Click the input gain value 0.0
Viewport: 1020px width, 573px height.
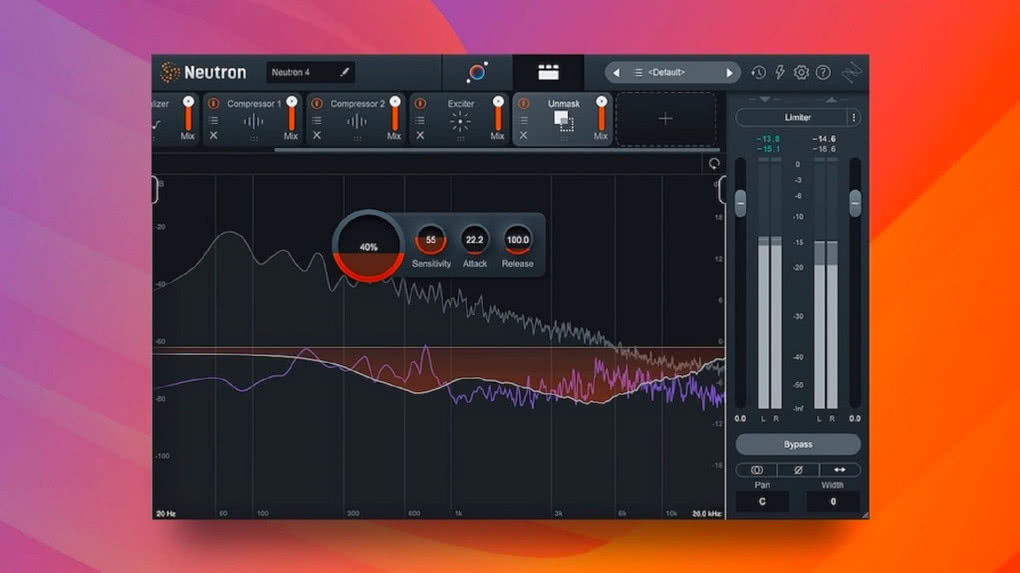(x=740, y=419)
